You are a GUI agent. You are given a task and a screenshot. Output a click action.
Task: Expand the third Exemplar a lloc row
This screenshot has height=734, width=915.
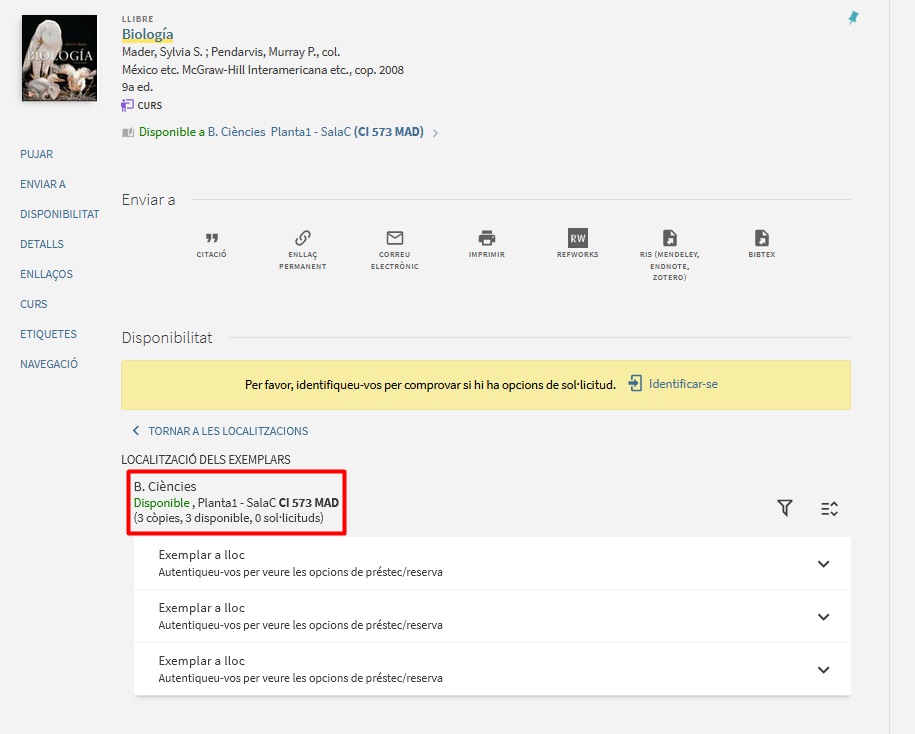(823, 670)
